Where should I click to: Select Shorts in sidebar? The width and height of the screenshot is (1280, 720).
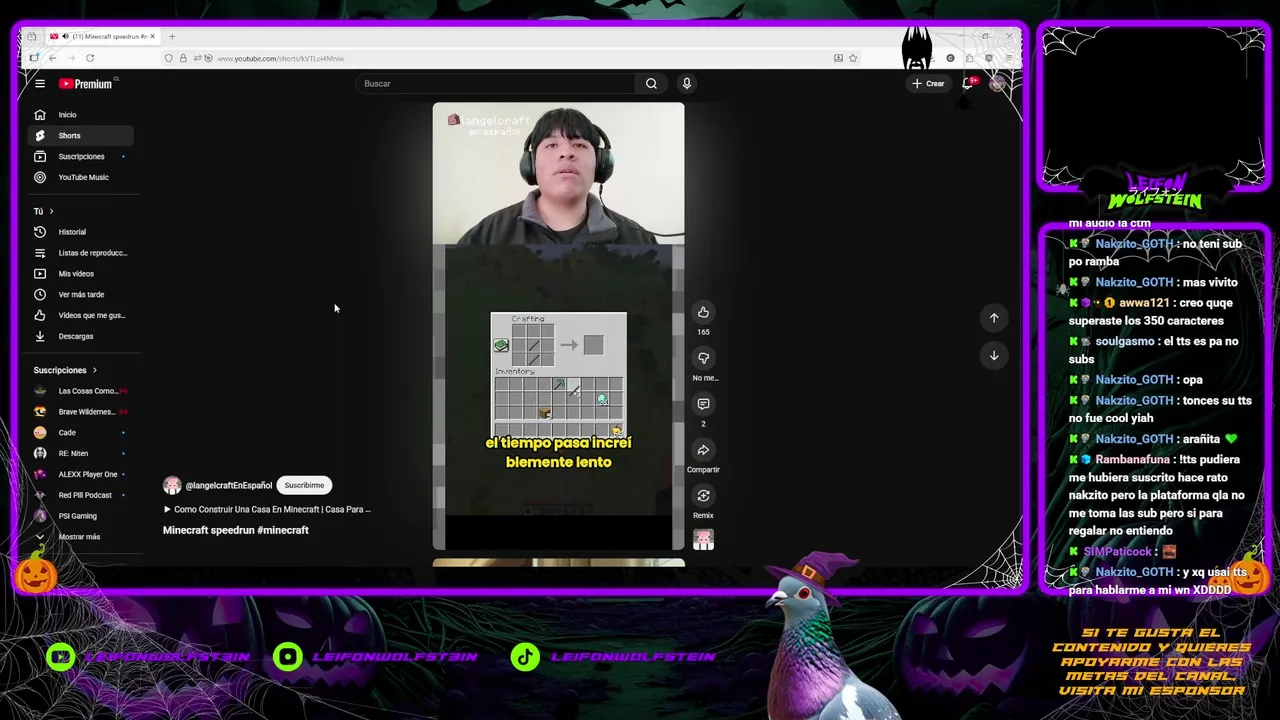coord(79,136)
